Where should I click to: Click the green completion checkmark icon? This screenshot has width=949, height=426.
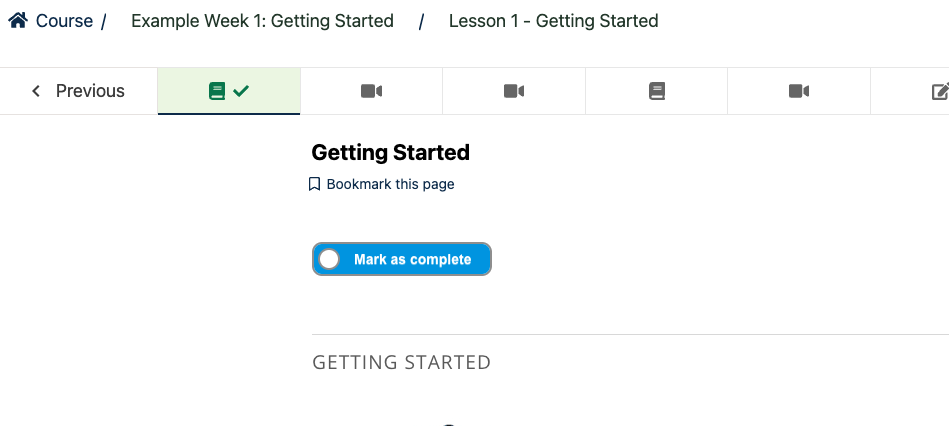[241, 91]
